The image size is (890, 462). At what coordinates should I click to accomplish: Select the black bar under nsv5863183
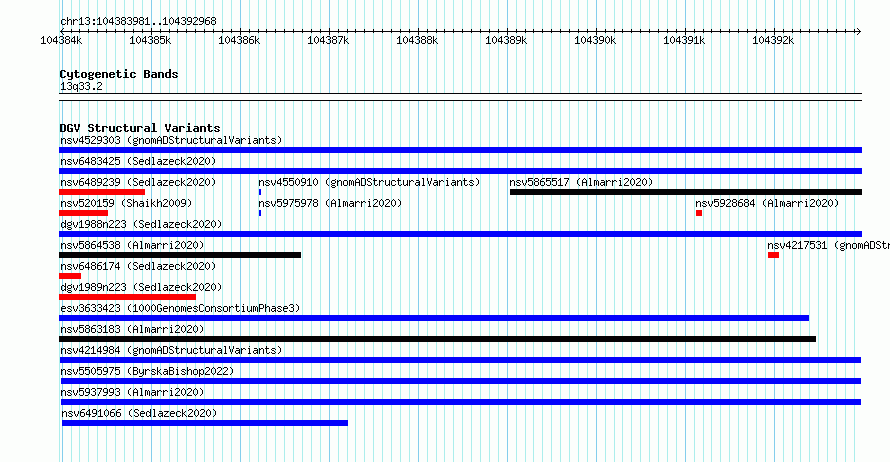[x=437, y=339]
